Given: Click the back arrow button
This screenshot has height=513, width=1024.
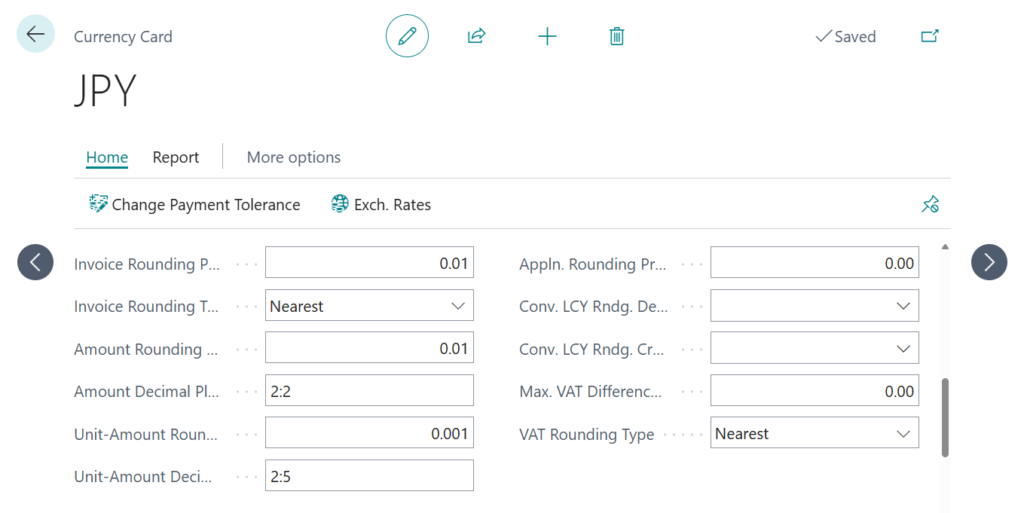Looking at the screenshot, I should pyautogui.click(x=36, y=35).
